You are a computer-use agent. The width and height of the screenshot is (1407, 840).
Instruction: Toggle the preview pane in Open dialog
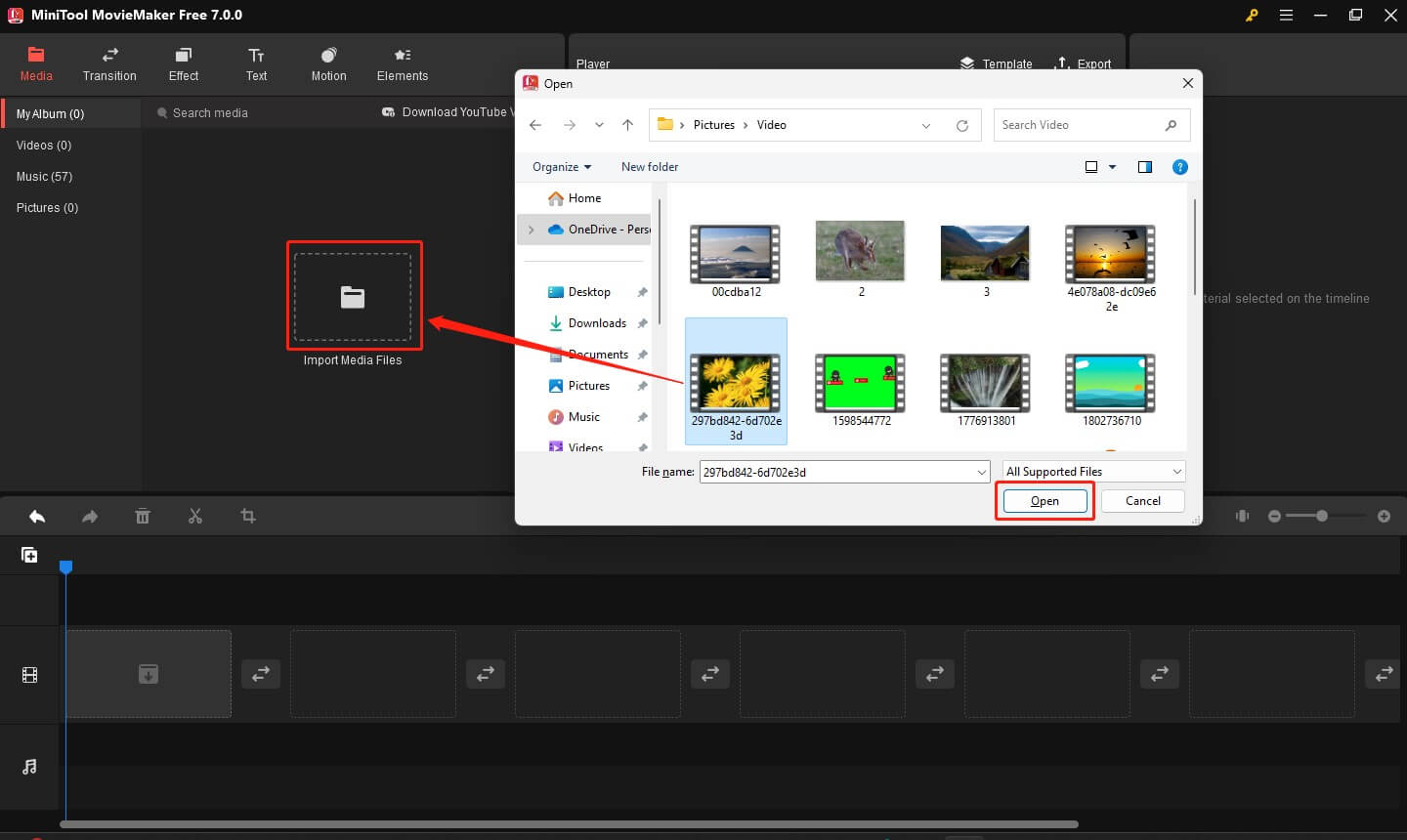[1145, 167]
